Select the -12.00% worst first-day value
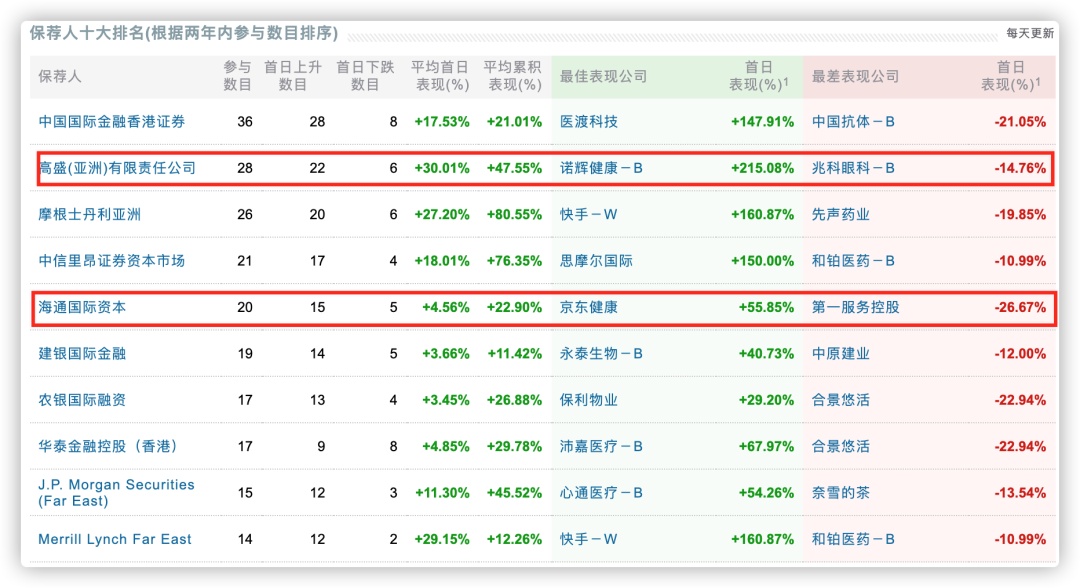The height and width of the screenshot is (588, 1080). click(1020, 354)
